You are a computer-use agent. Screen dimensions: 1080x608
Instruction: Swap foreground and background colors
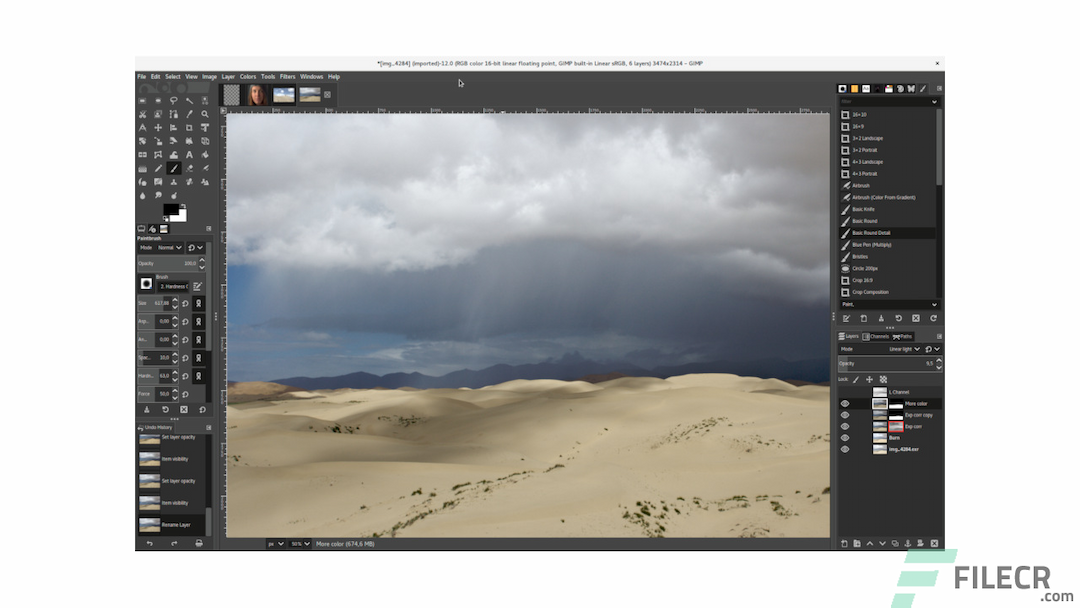183,206
